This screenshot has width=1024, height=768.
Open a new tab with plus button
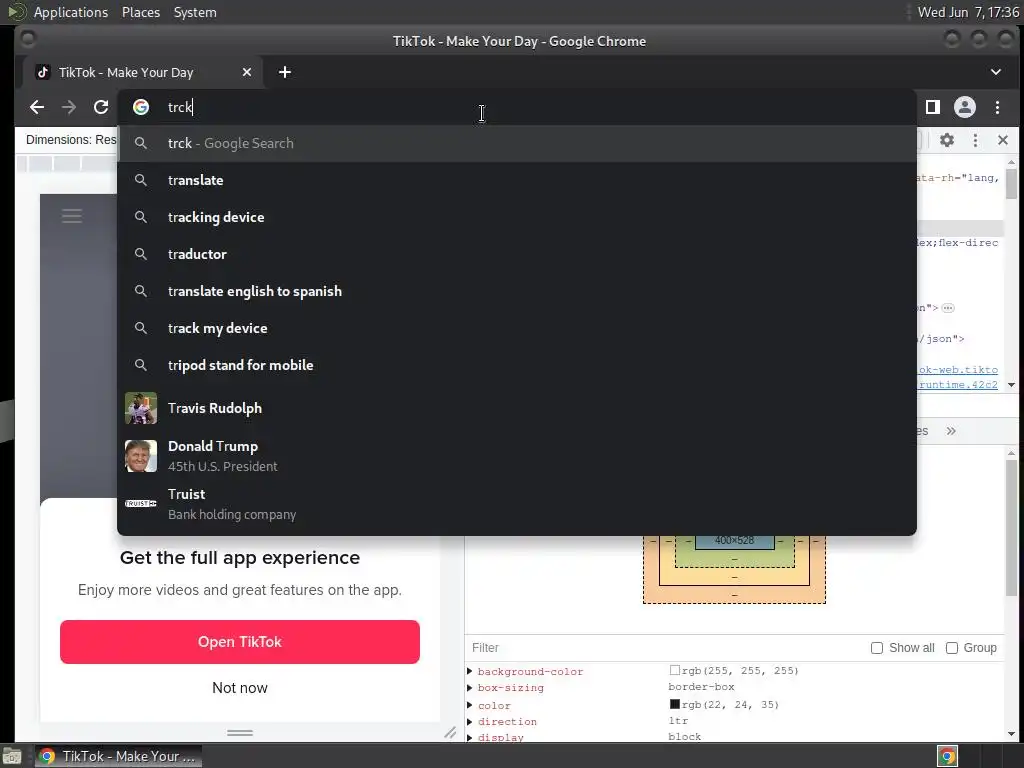pyautogui.click(x=285, y=72)
